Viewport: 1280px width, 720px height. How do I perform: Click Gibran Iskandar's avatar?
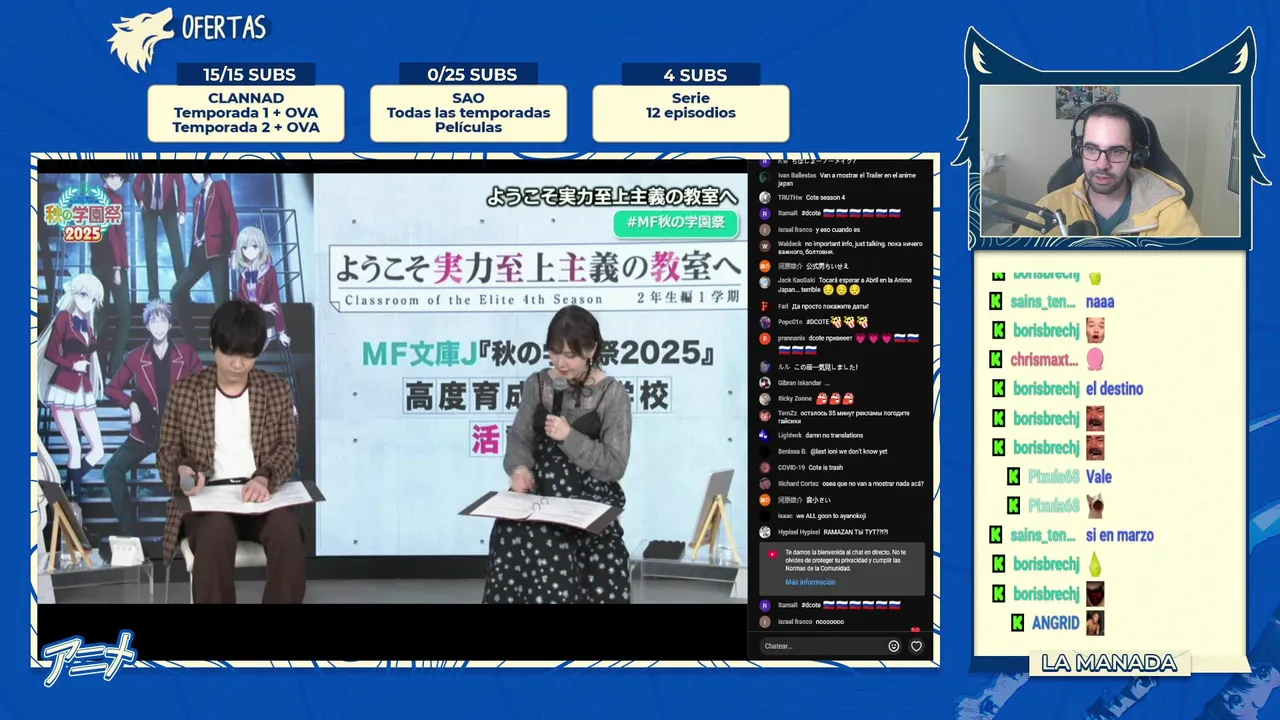(x=765, y=383)
